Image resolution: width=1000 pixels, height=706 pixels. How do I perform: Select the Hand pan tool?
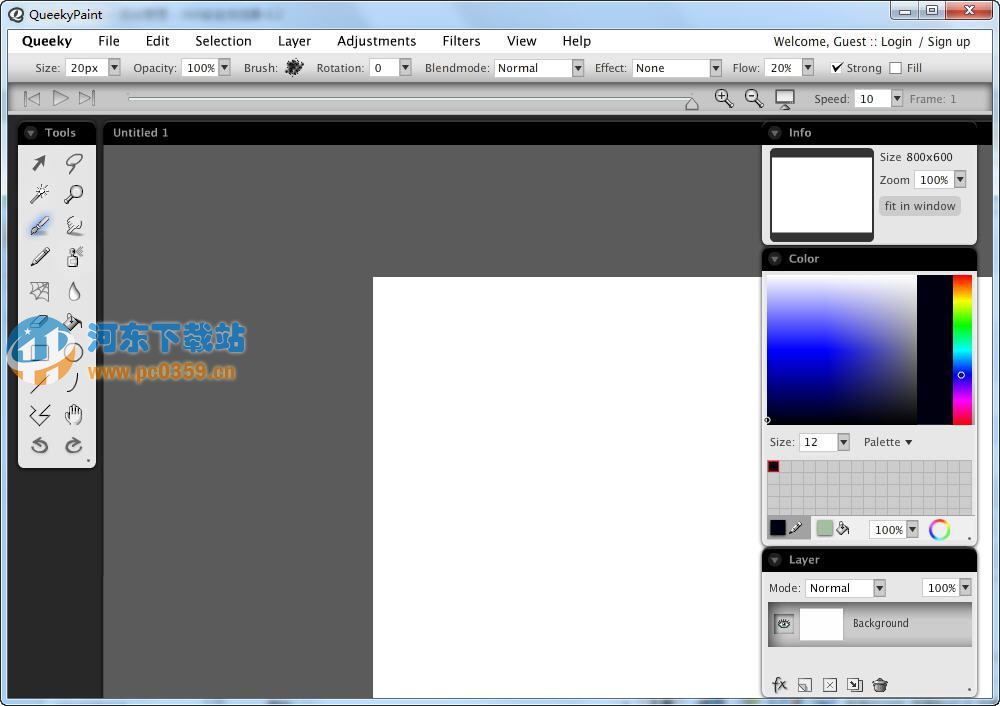point(74,415)
